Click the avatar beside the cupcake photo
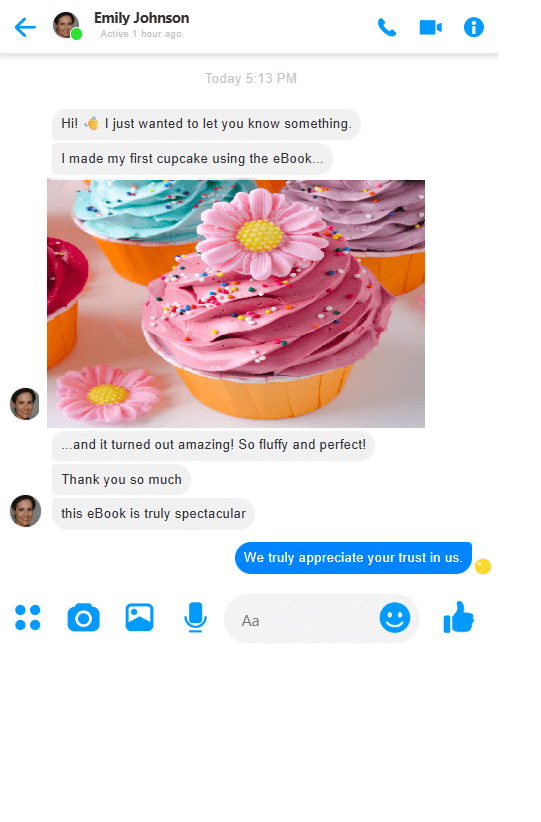The width and height of the screenshot is (541, 822). pyautogui.click(x=25, y=404)
